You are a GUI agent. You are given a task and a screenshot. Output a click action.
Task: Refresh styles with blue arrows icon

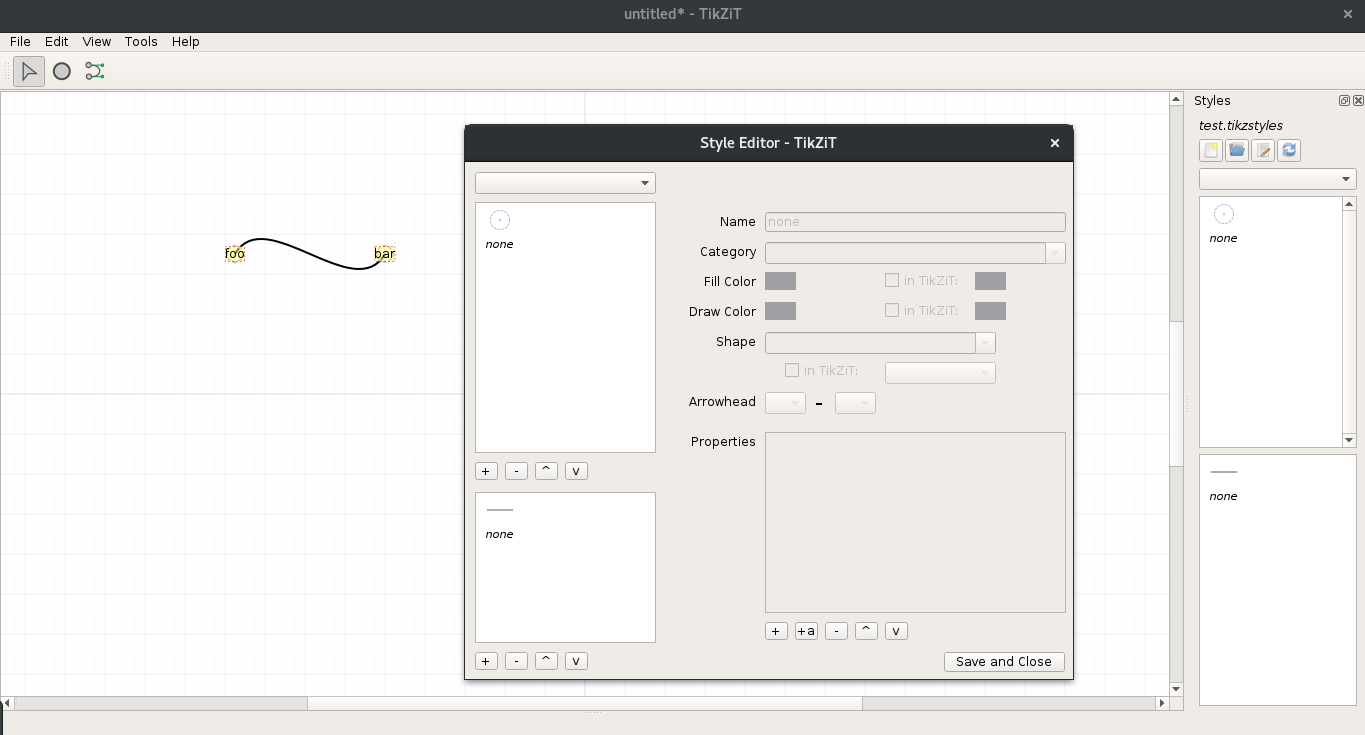click(1289, 150)
